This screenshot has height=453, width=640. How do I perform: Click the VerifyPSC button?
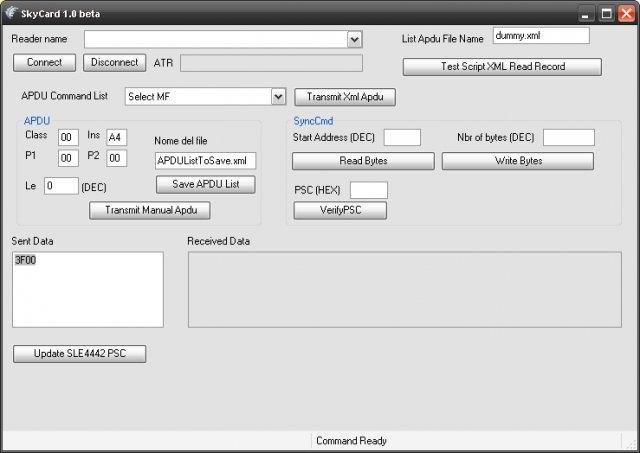(x=340, y=211)
